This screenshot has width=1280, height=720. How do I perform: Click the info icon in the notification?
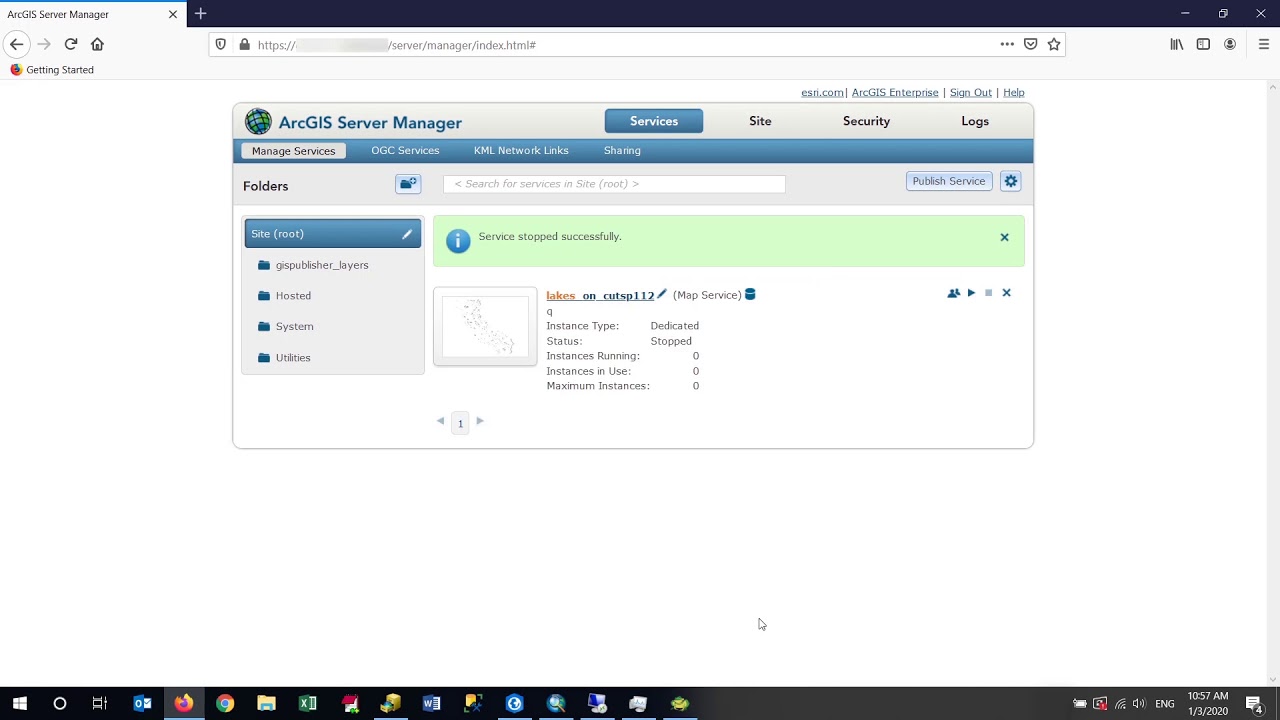(458, 241)
